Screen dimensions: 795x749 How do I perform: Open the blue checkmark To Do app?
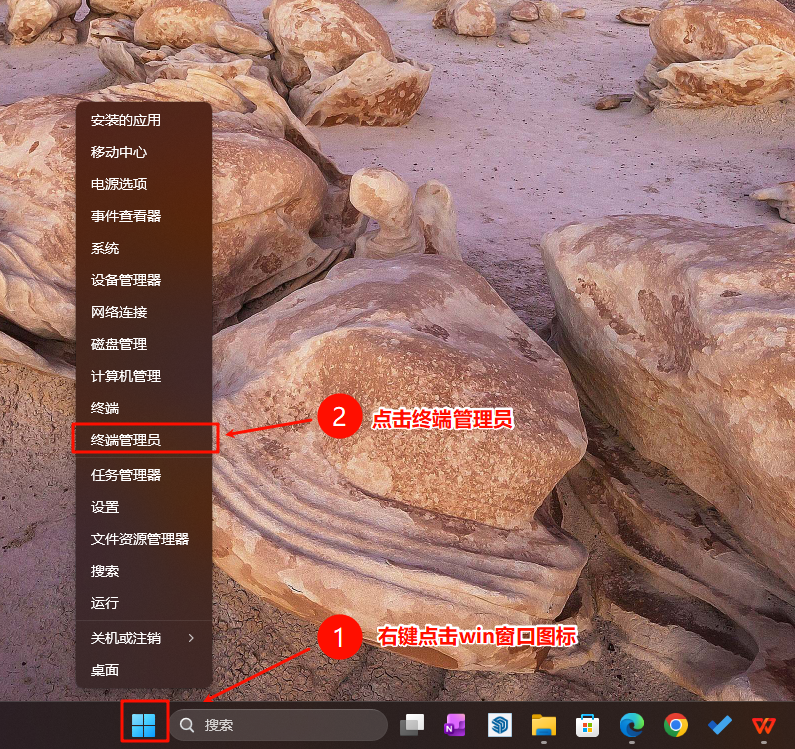pos(719,725)
